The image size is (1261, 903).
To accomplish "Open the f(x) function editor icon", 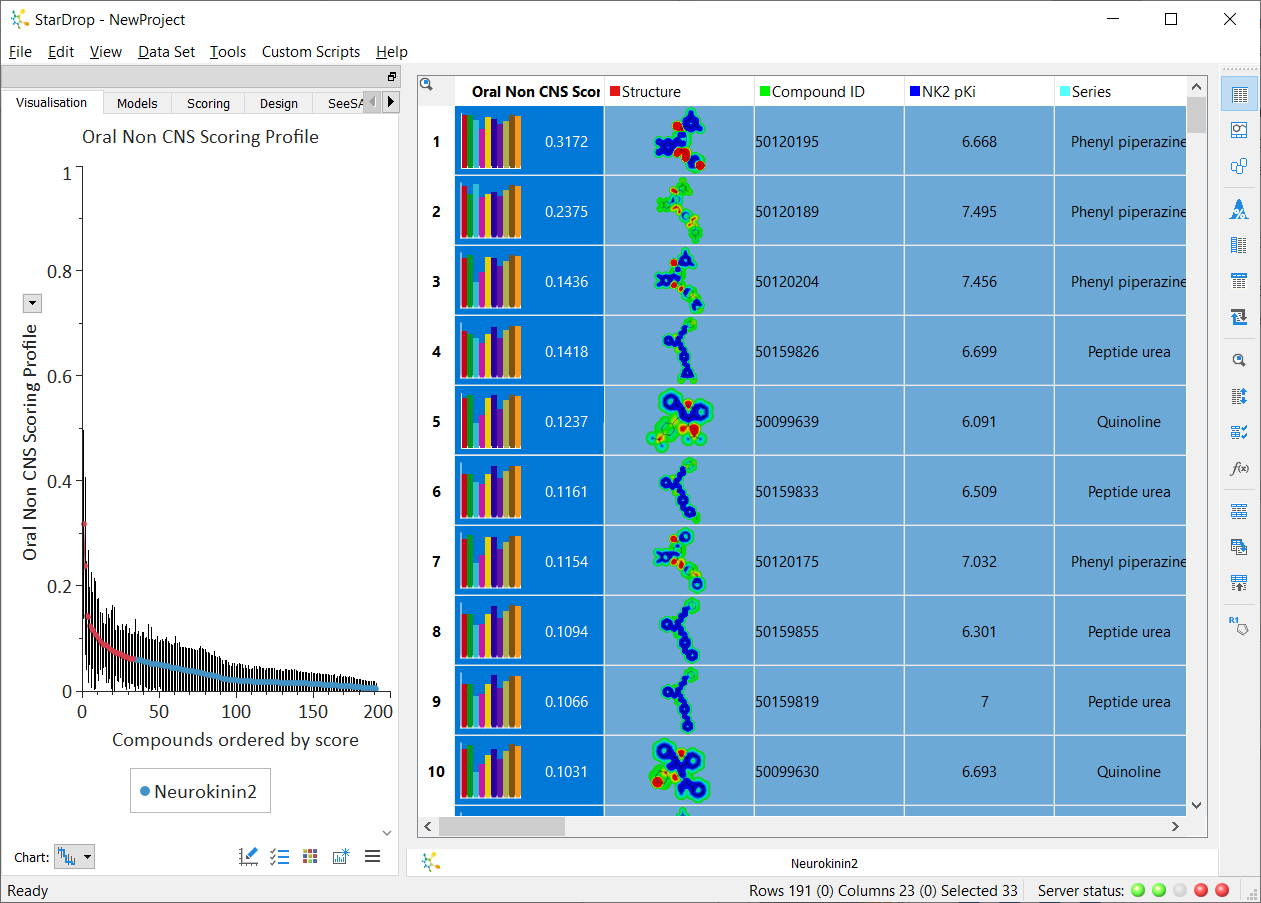I will [x=1240, y=468].
